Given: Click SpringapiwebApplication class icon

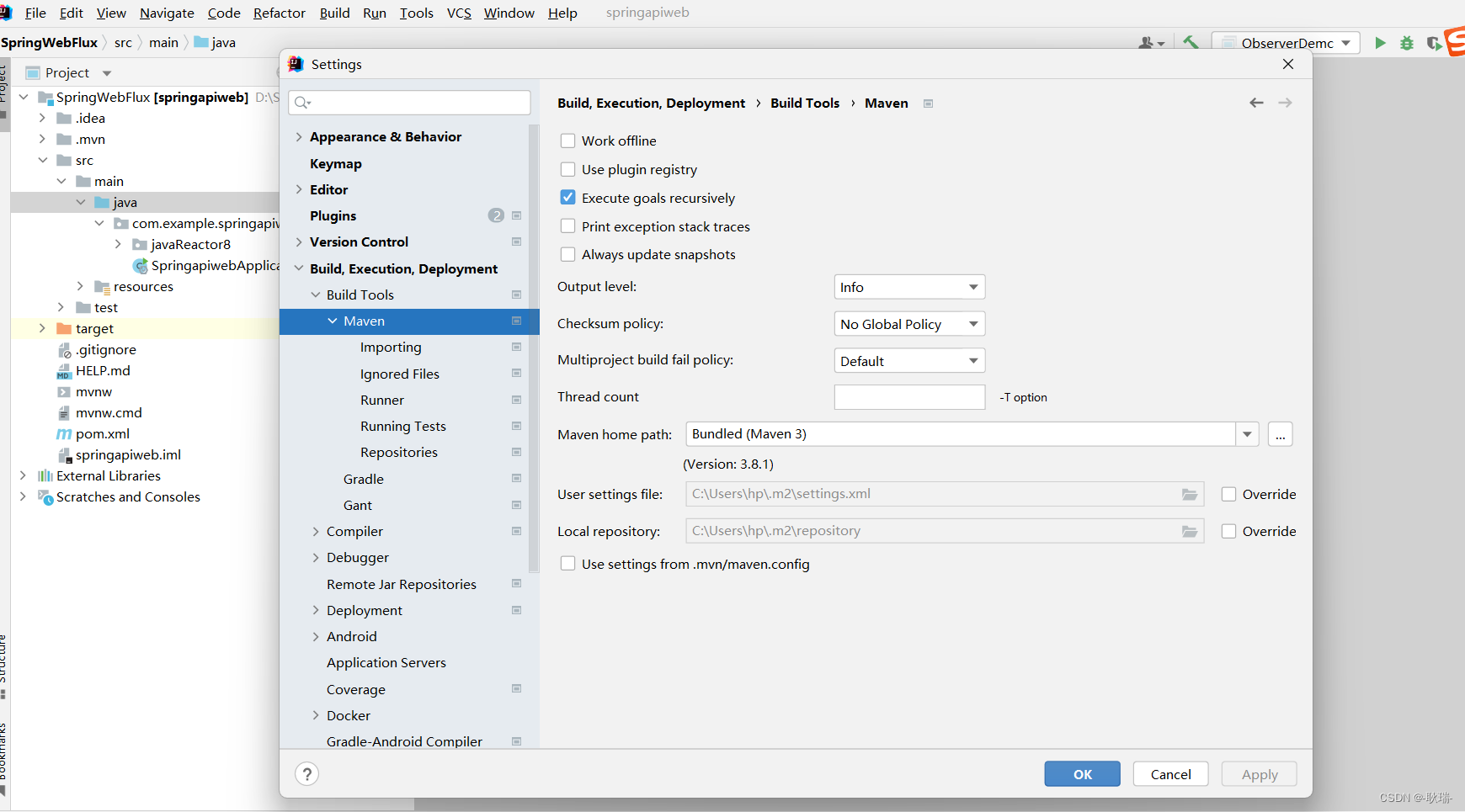Looking at the screenshot, I should (x=141, y=266).
